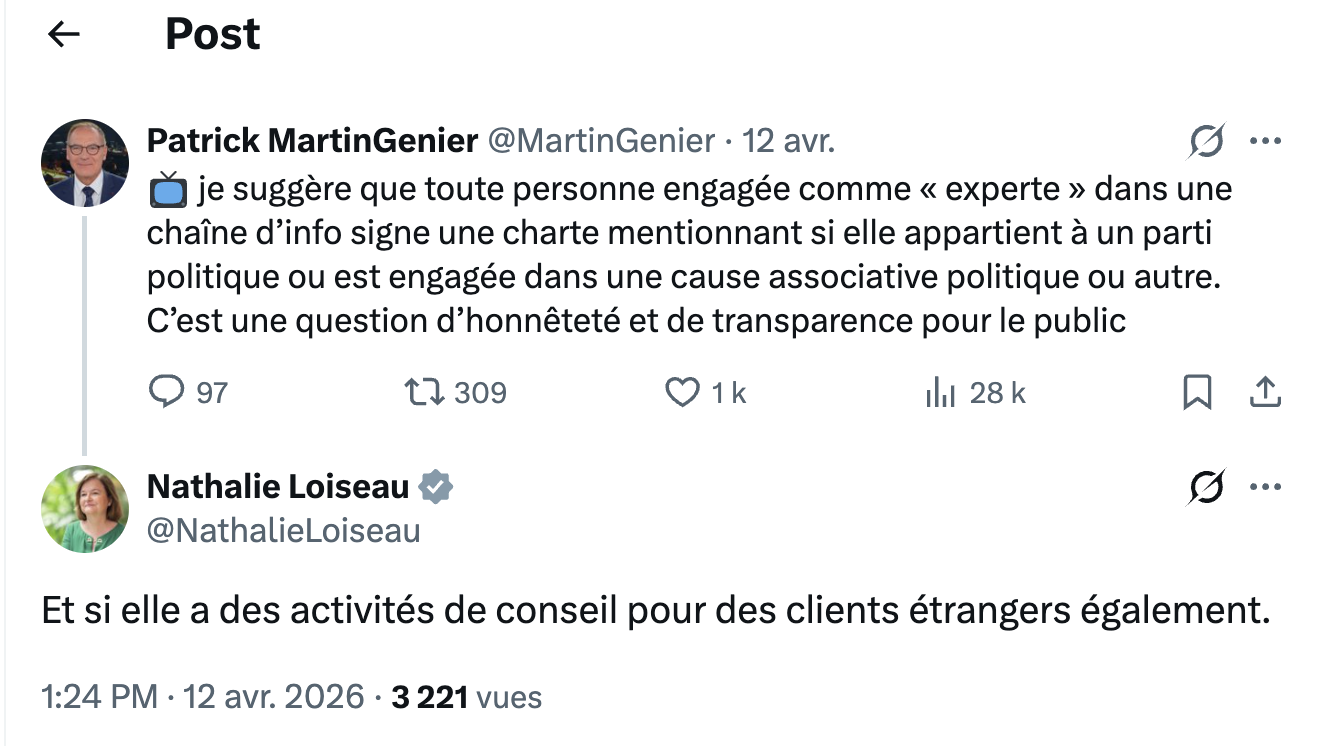
Task: Open Patrick MartinGenier's profile picture
Action: (85, 163)
